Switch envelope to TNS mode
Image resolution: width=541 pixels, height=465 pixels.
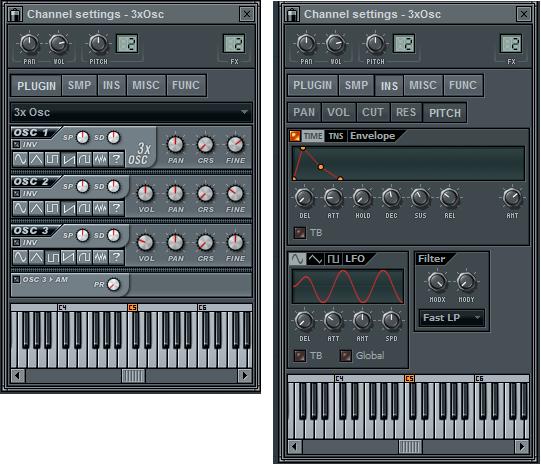336,136
